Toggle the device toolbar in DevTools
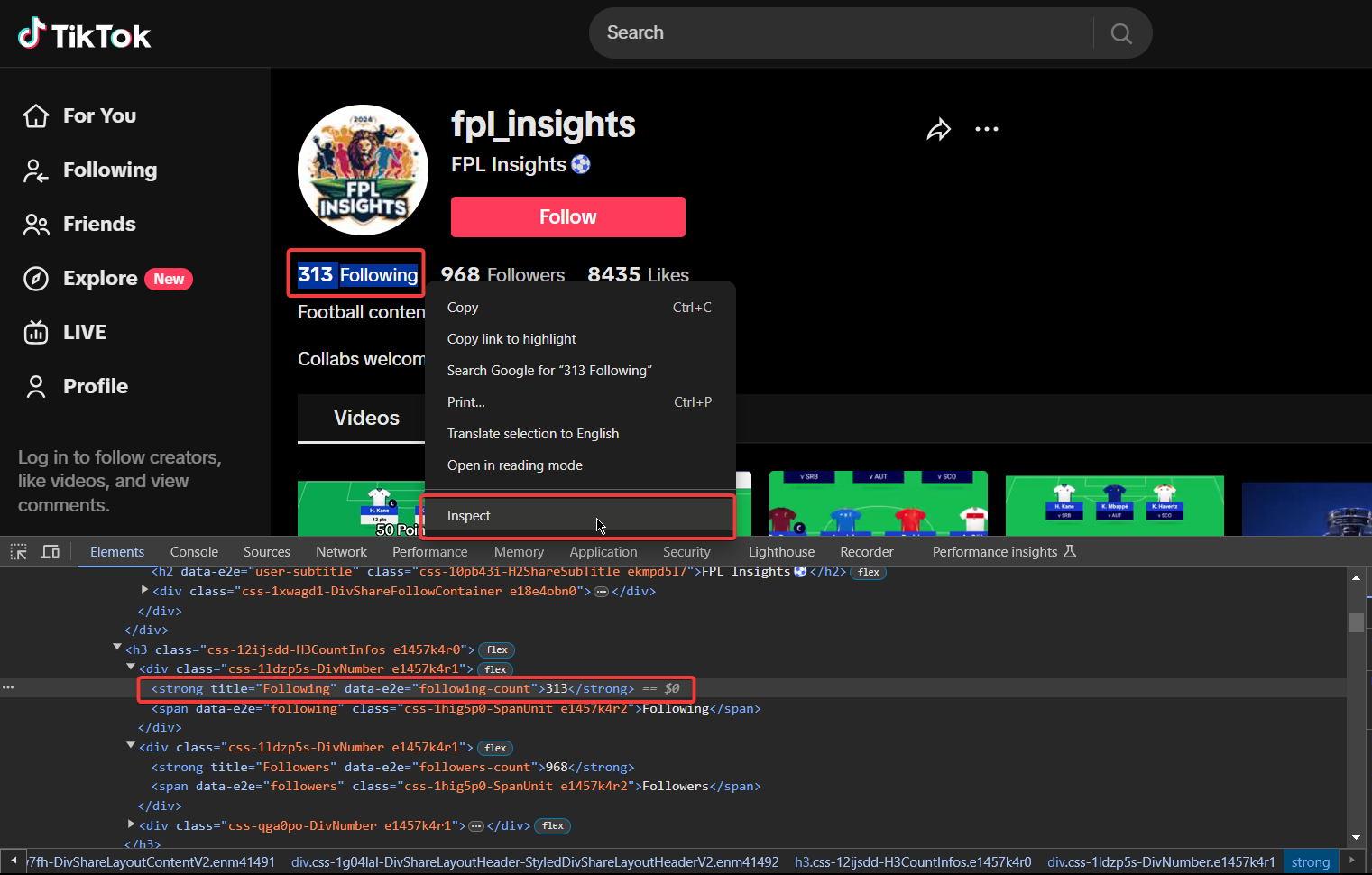The image size is (1372, 875). (x=50, y=551)
